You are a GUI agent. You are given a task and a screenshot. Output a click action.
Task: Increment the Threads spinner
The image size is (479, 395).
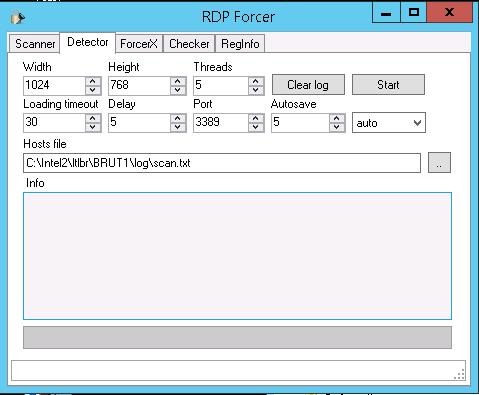pos(256,81)
